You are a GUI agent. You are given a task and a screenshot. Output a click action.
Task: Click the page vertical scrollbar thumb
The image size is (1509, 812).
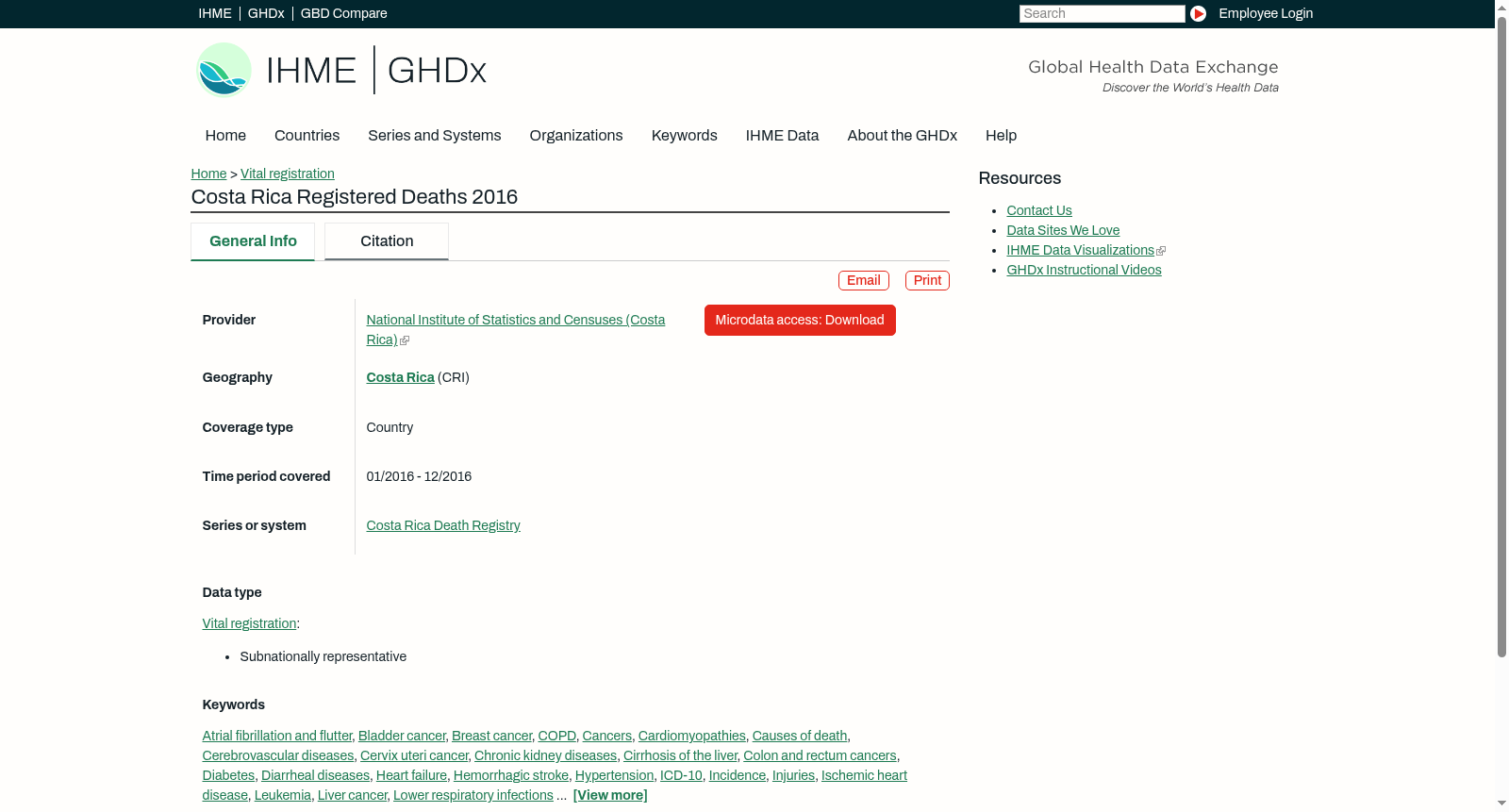[x=1501, y=337]
